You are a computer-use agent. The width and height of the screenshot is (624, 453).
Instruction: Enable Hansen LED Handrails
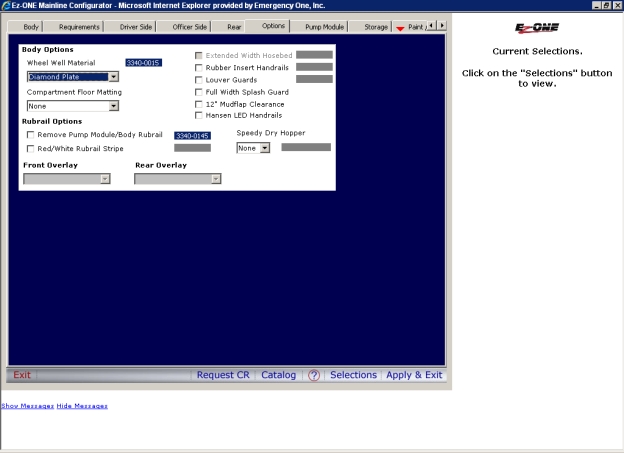199,115
